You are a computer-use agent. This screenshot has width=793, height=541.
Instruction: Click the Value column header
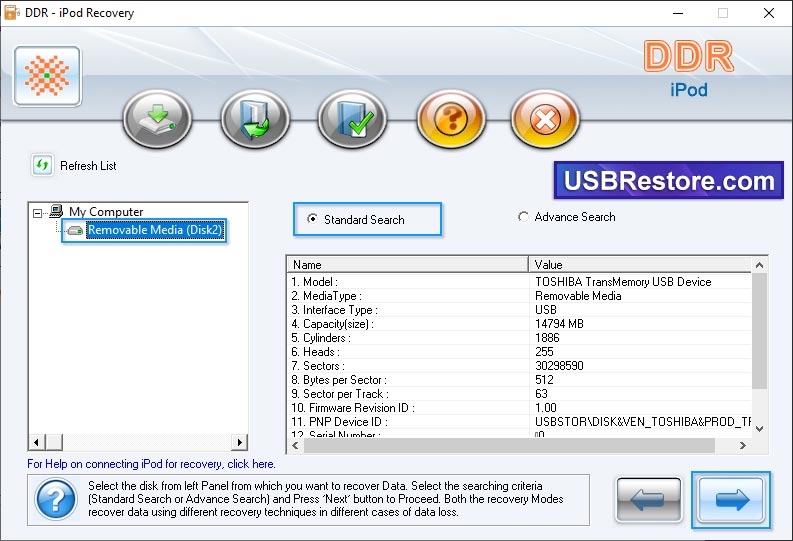[x=640, y=265]
